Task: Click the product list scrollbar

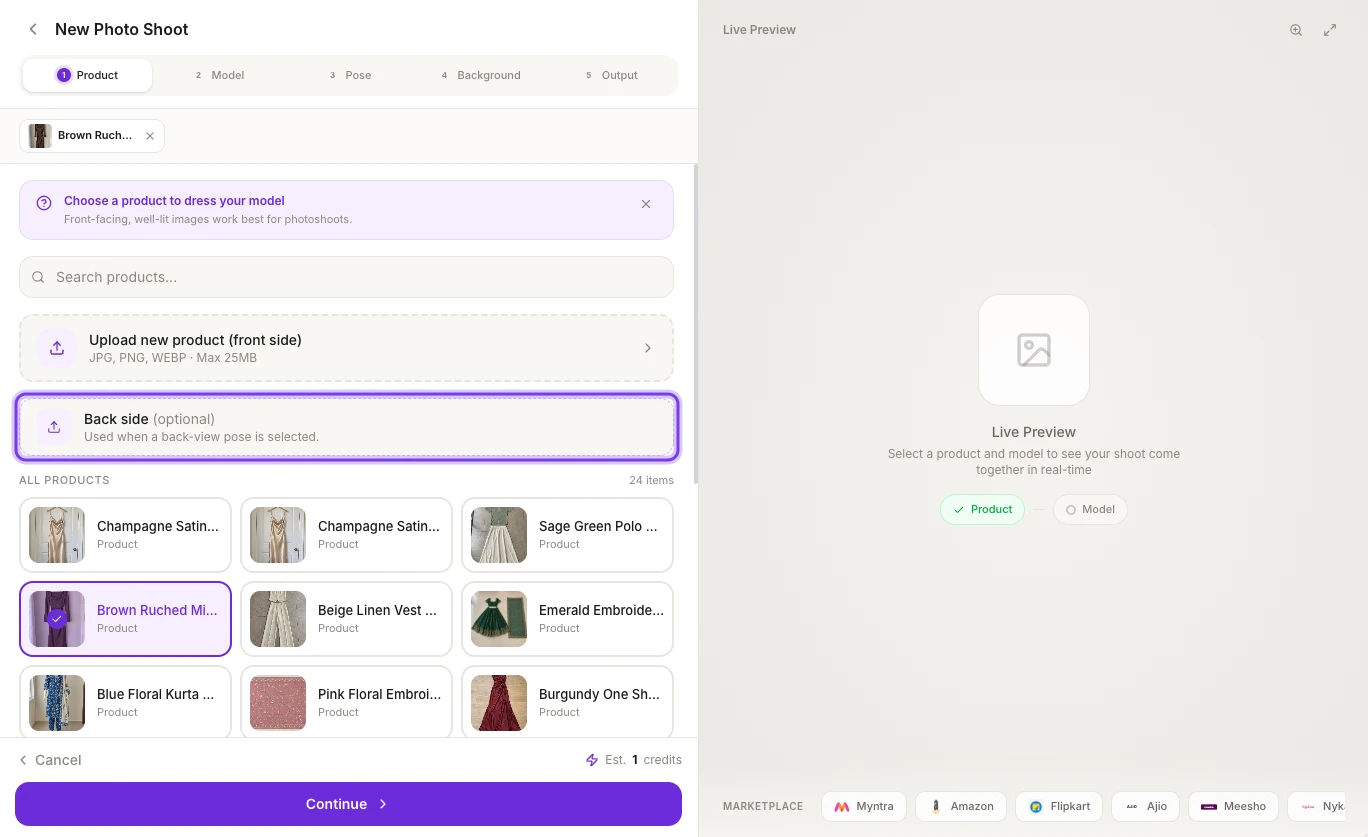Action: [x=695, y=324]
